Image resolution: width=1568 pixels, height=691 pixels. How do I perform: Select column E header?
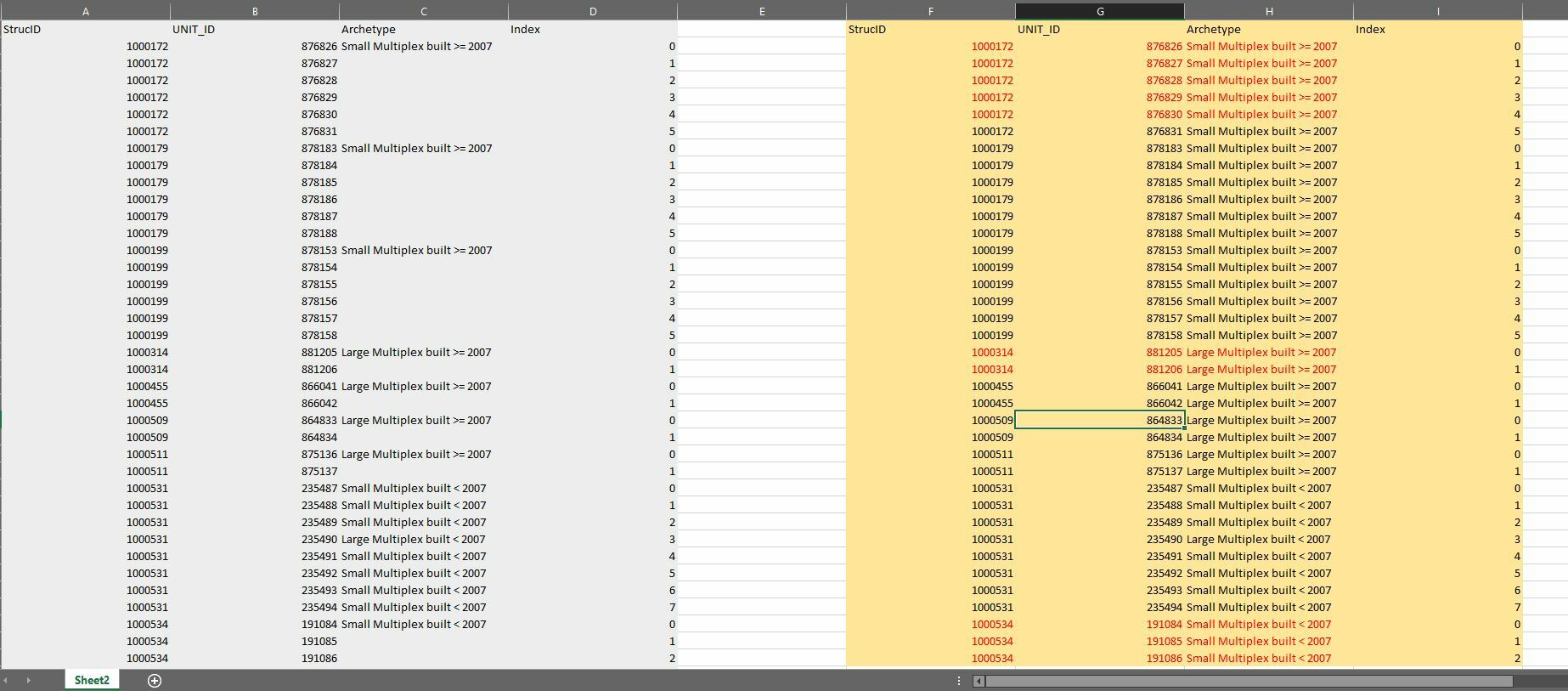click(x=762, y=11)
